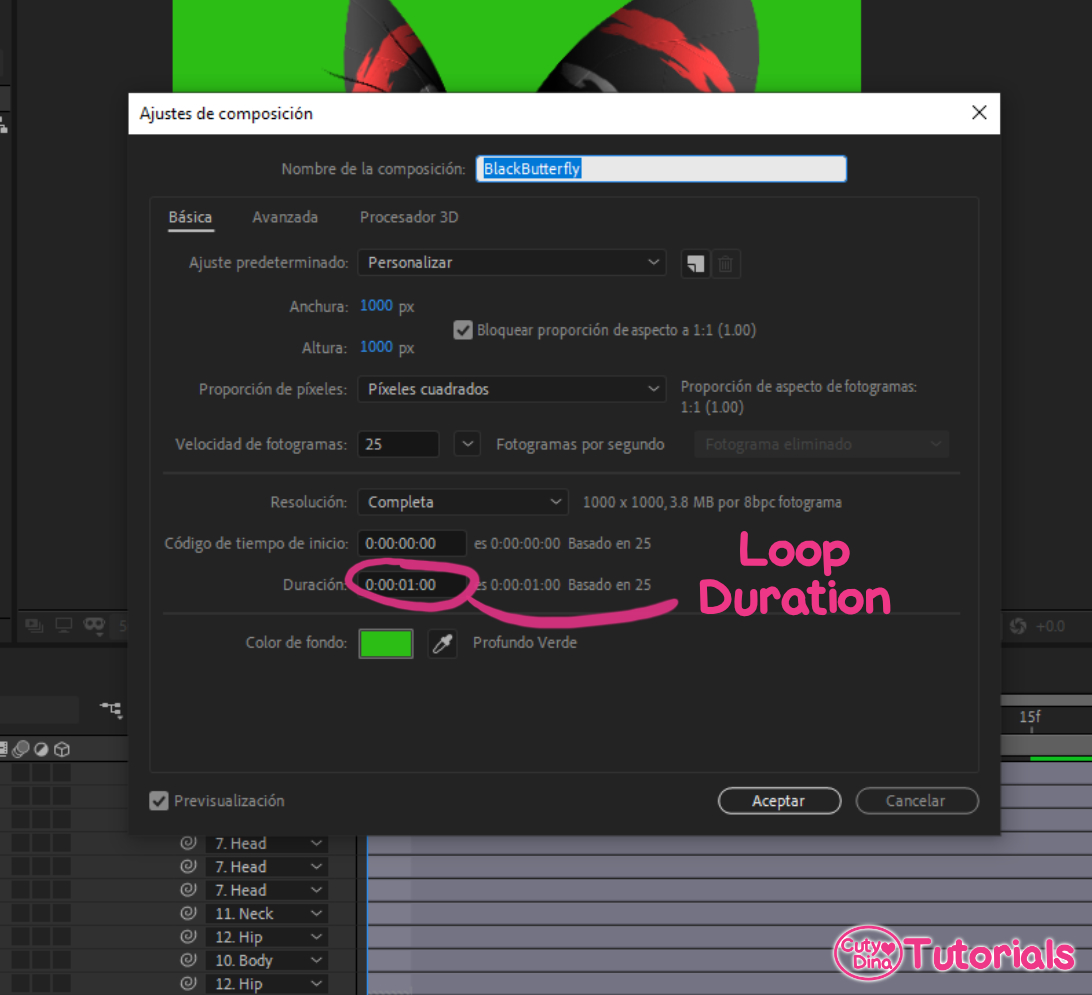Toggle the Shy layers icon in timeline

(20, 748)
